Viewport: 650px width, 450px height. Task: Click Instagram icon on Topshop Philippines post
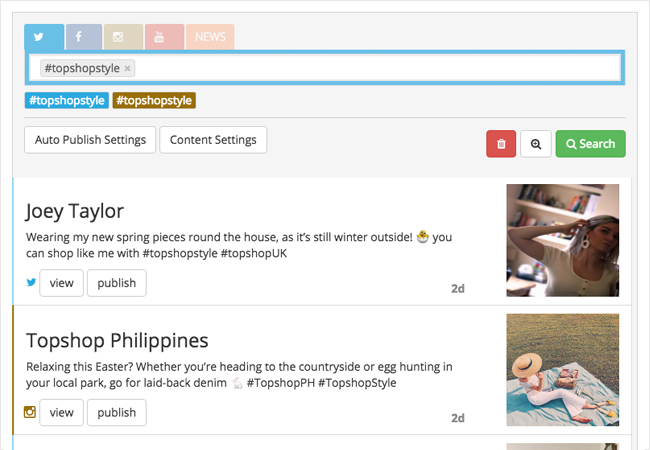pyautogui.click(x=31, y=412)
